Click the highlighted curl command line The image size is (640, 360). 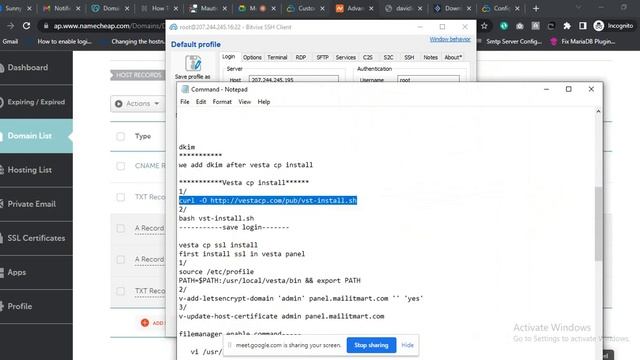(x=268, y=200)
